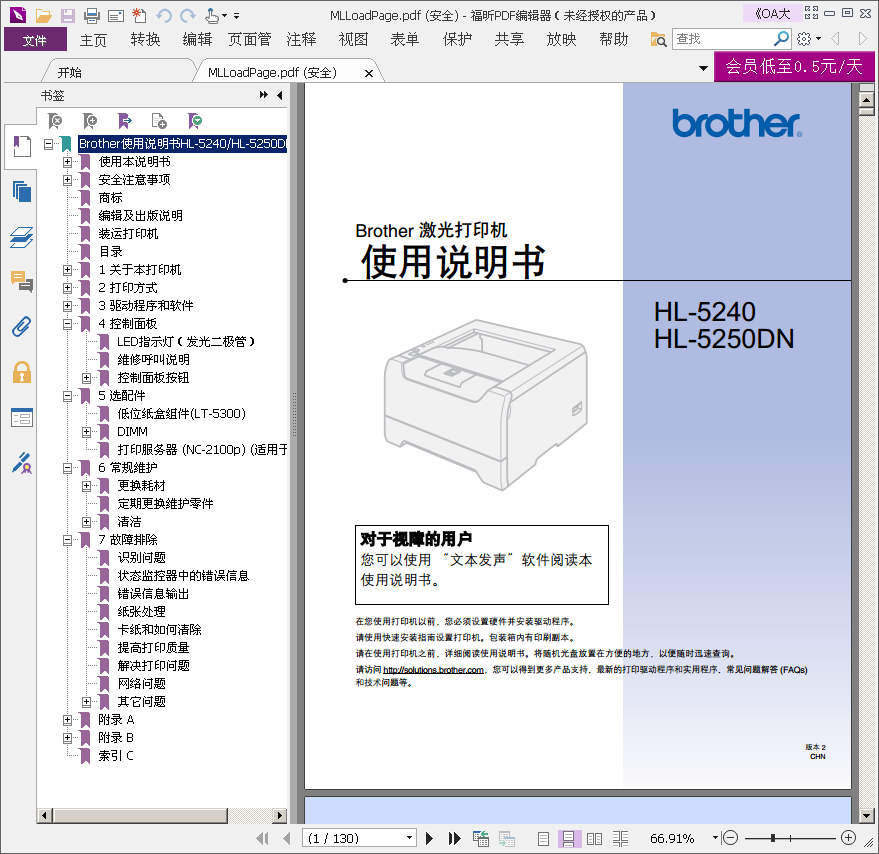This screenshot has height=854, width=879.
Task: Expand the 1 关于本打印机 bookmark
Action: [x=67, y=270]
